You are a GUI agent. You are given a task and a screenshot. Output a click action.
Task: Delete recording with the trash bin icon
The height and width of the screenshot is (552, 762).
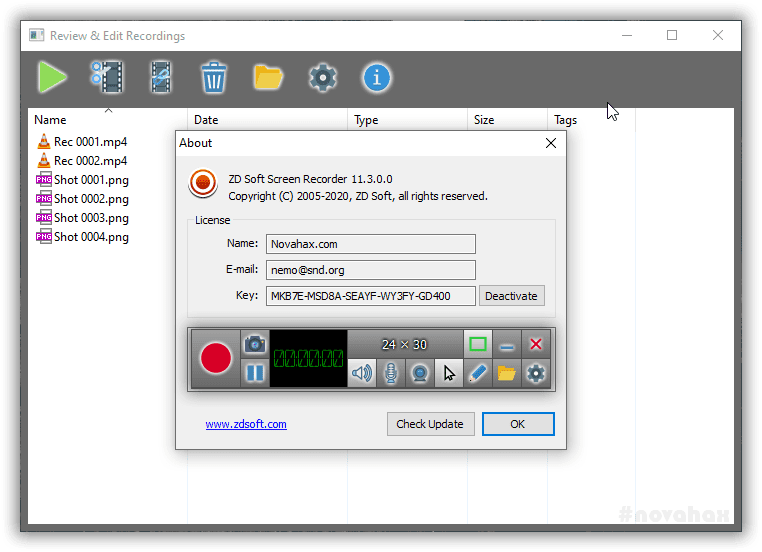[x=214, y=77]
